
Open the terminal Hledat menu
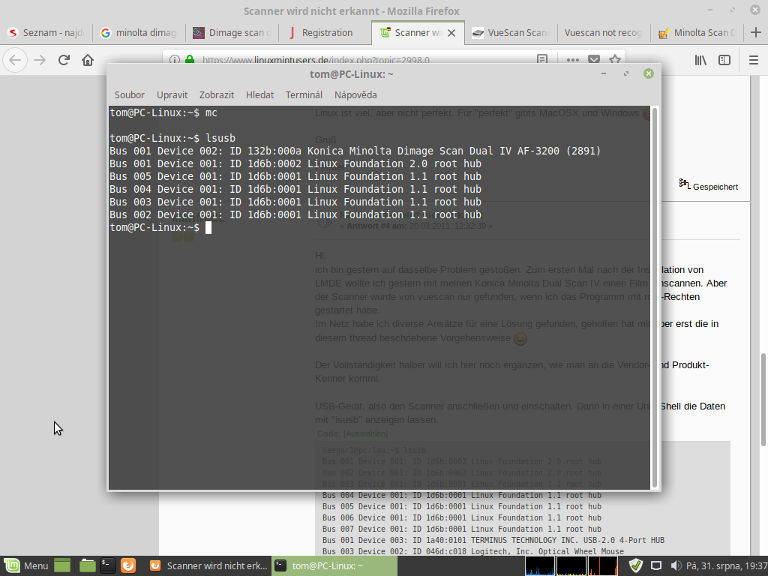tap(260, 95)
